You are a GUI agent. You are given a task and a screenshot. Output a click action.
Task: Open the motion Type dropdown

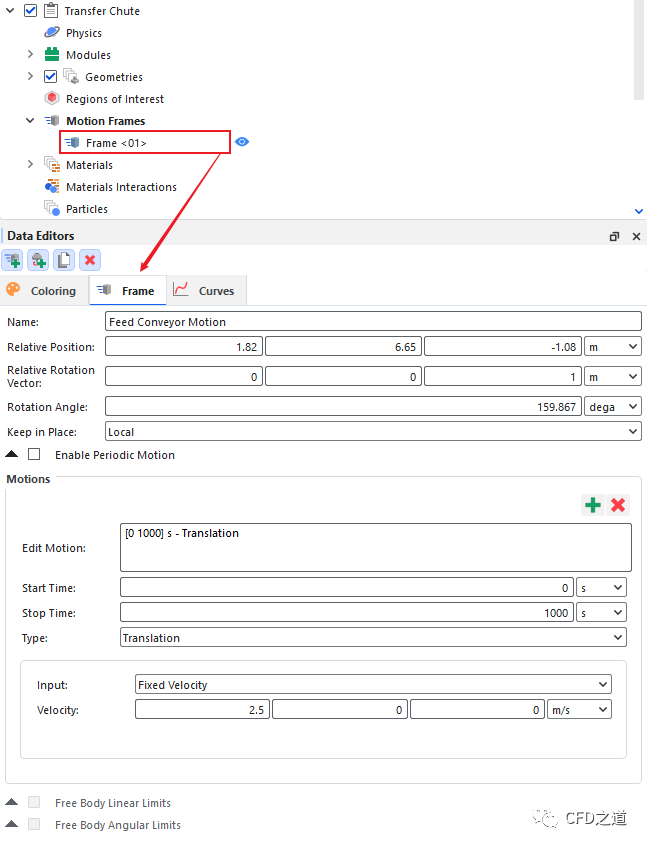click(x=372, y=637)
